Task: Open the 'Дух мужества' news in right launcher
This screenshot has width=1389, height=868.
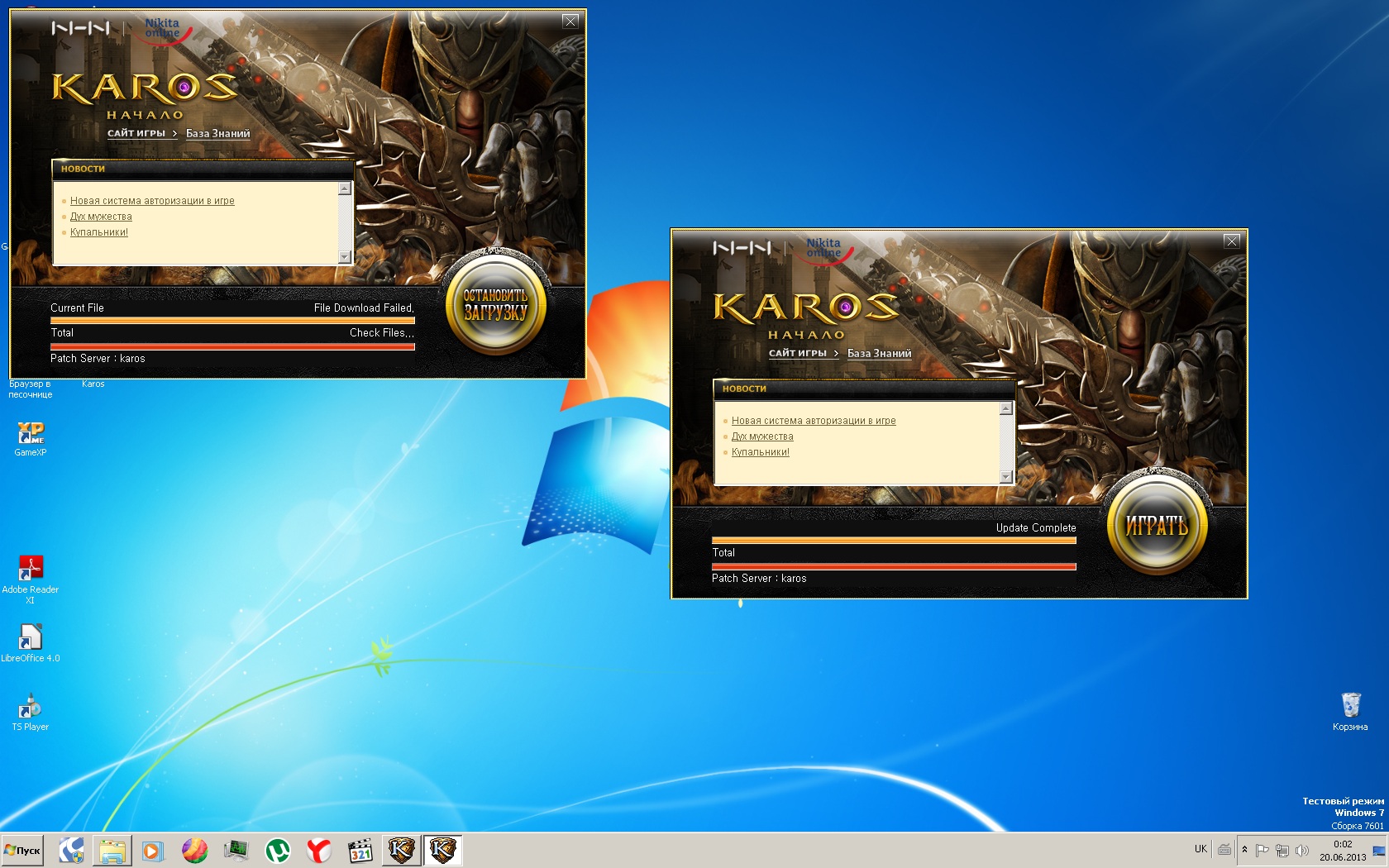Action: pyautogui.click(x=762, y=436)
